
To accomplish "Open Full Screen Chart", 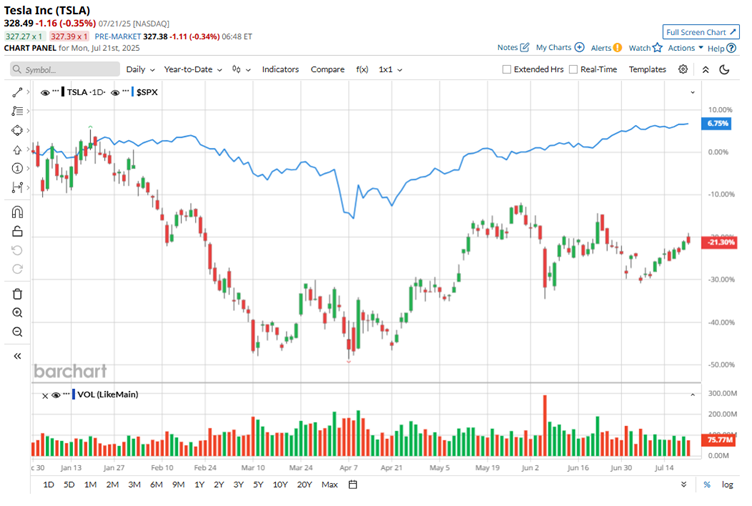I will 701,32.
